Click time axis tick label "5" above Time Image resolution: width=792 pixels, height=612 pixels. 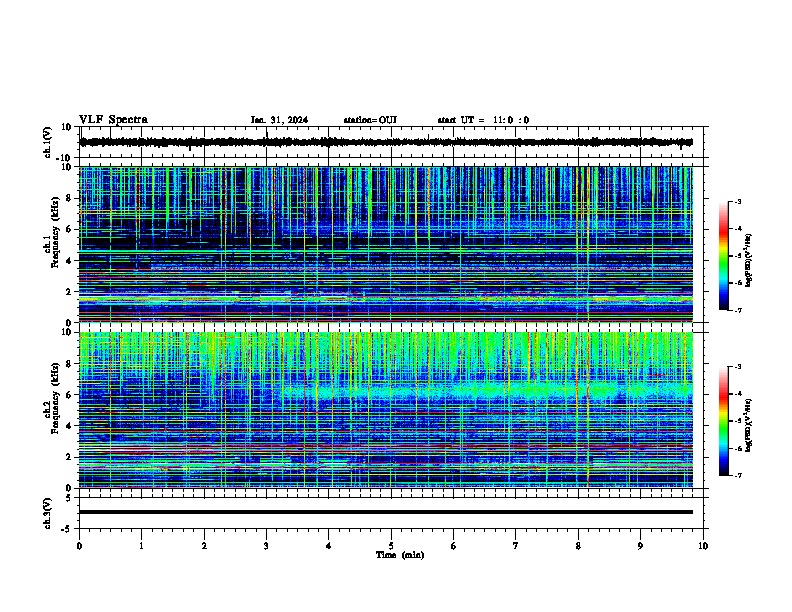391,546
